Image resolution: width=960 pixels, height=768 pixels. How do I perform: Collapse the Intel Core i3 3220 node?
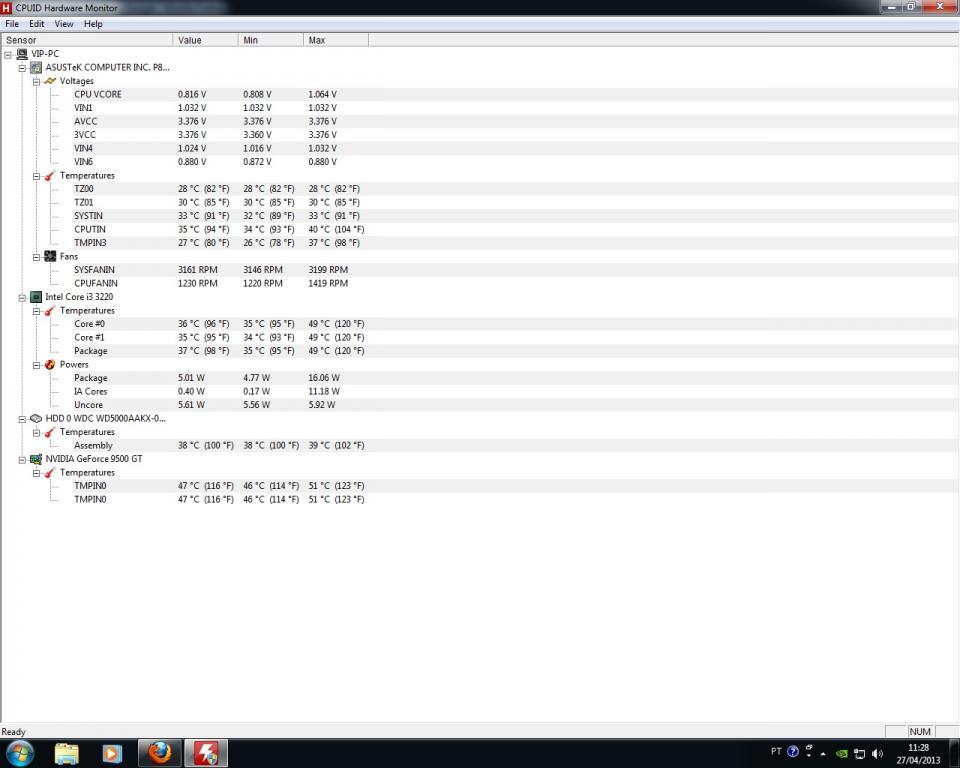22,298
